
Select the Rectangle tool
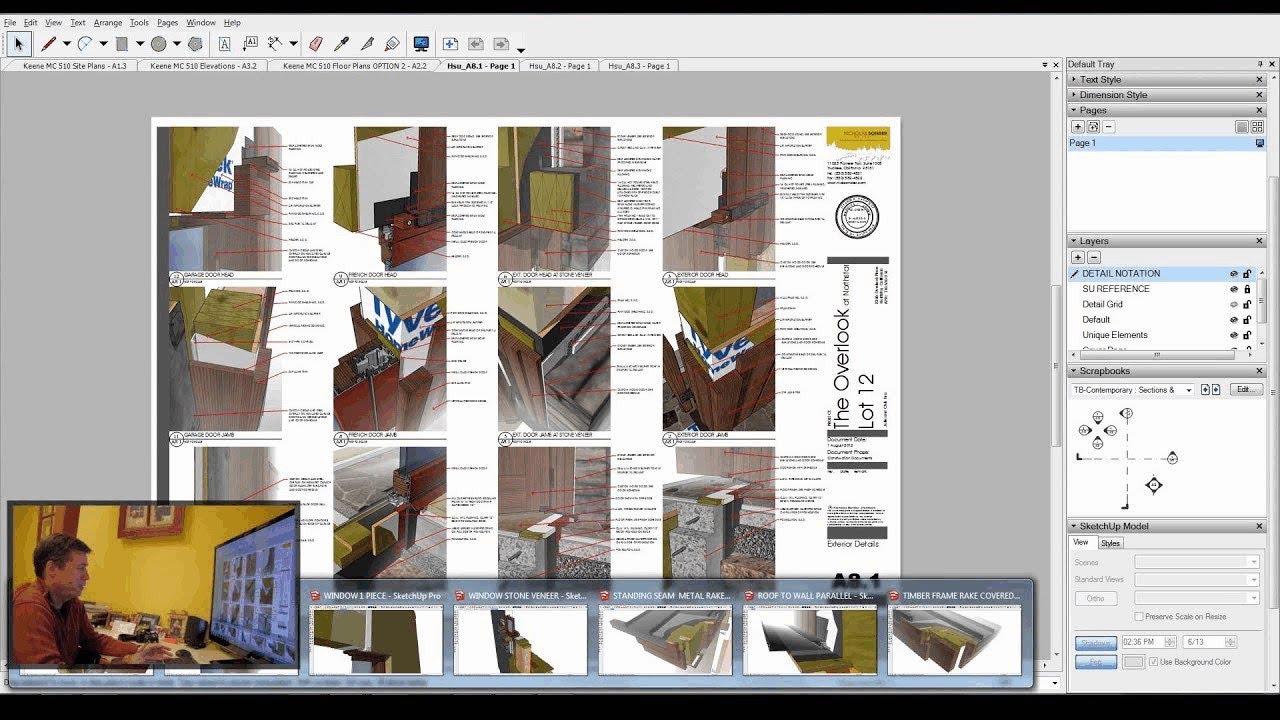[x=122, y=44]
